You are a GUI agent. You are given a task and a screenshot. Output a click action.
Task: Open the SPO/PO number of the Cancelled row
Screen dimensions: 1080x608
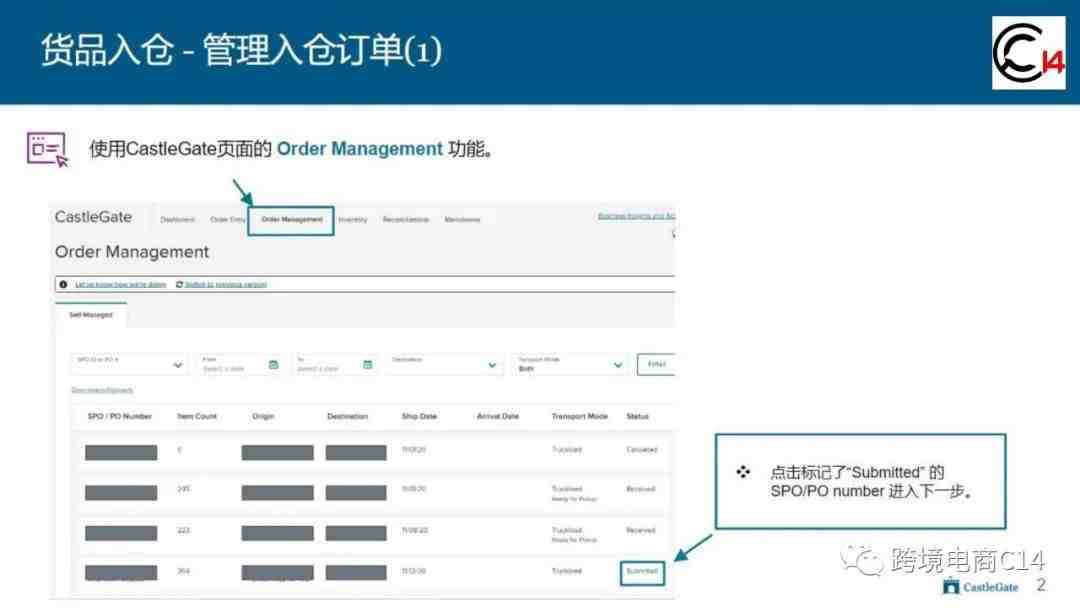point(121,452)
